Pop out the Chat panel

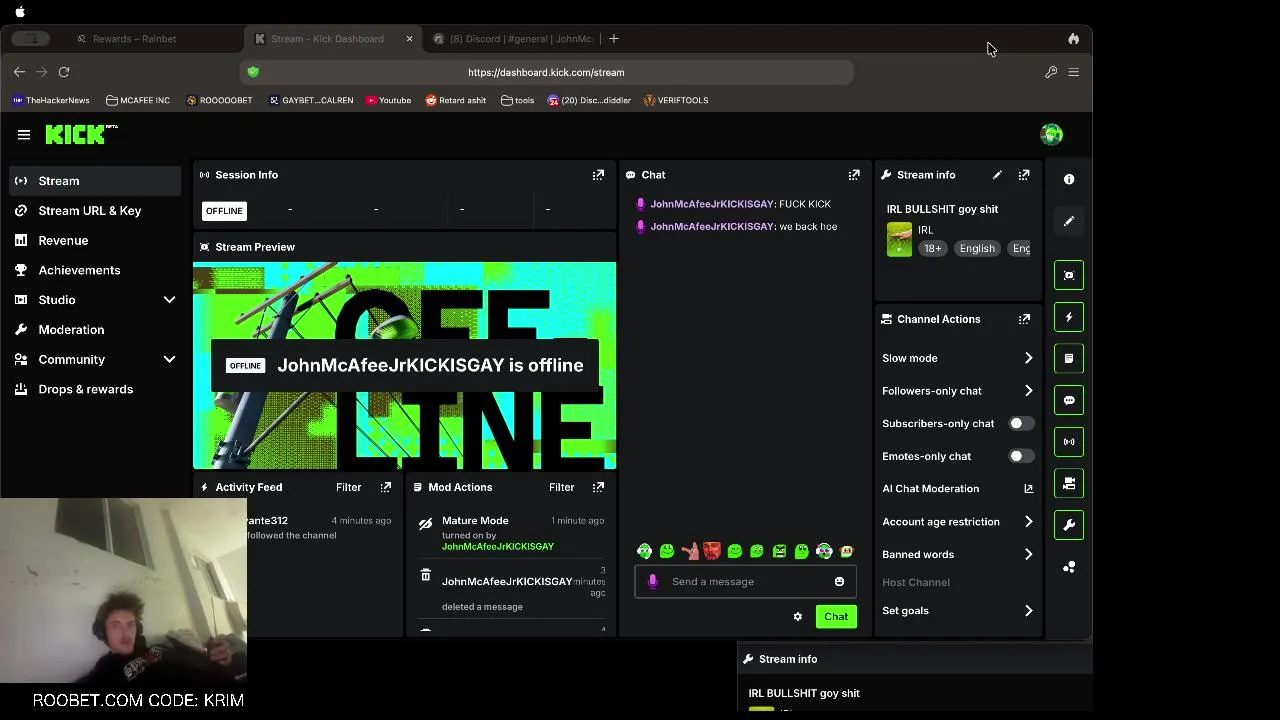tap(854, 175)
